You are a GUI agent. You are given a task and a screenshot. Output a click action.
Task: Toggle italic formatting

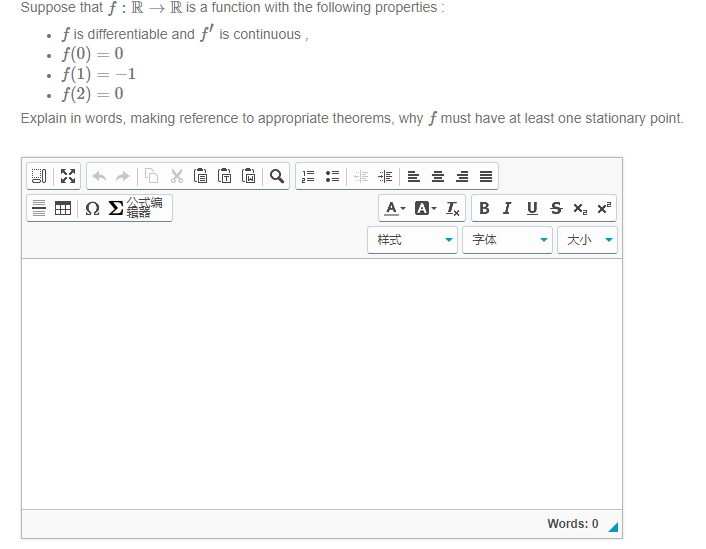point(507,208)
